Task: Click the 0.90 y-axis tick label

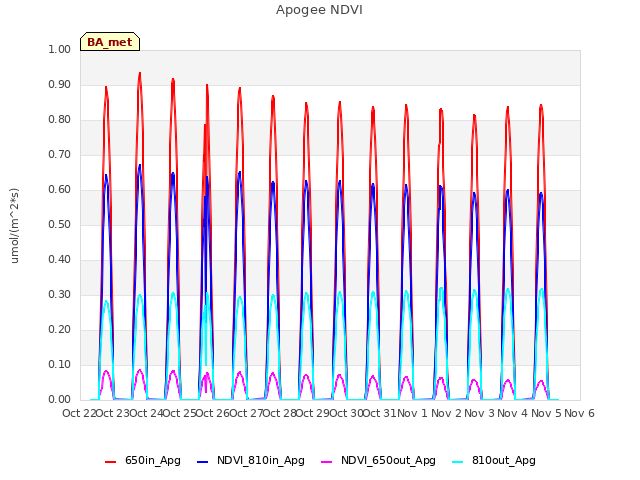Action: click(60, 84)
